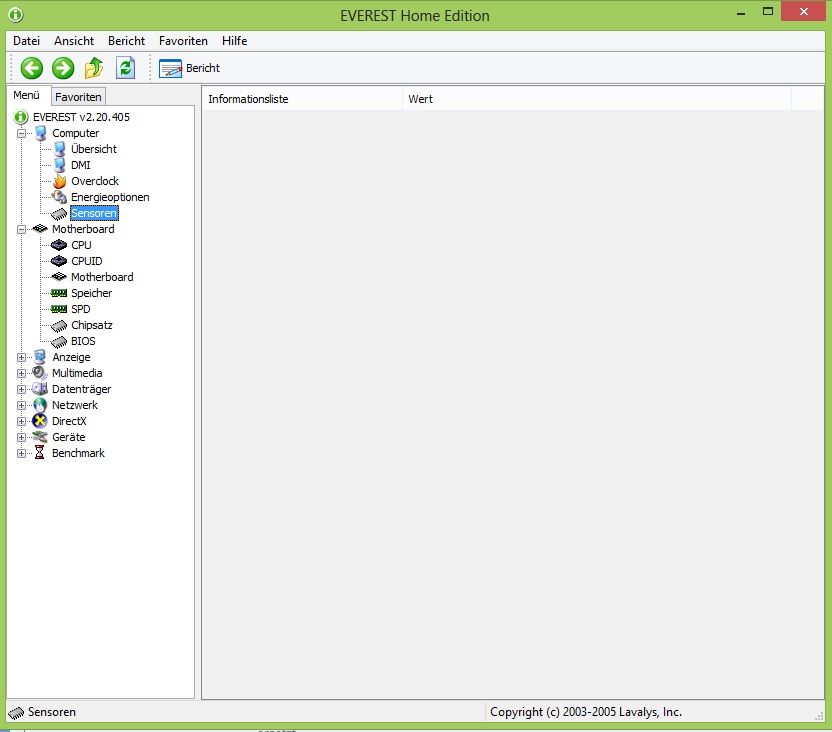This screenshot has width=832, height=732.
Task: Click the Overclock flame icon
Action: tap(59, 181)
